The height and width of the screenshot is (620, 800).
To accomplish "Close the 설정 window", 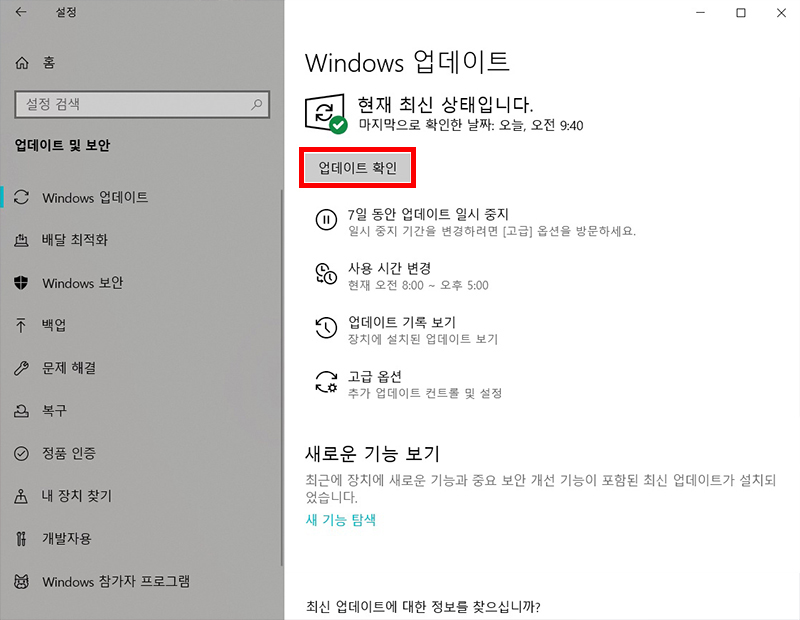I will [x=781, y=13].
